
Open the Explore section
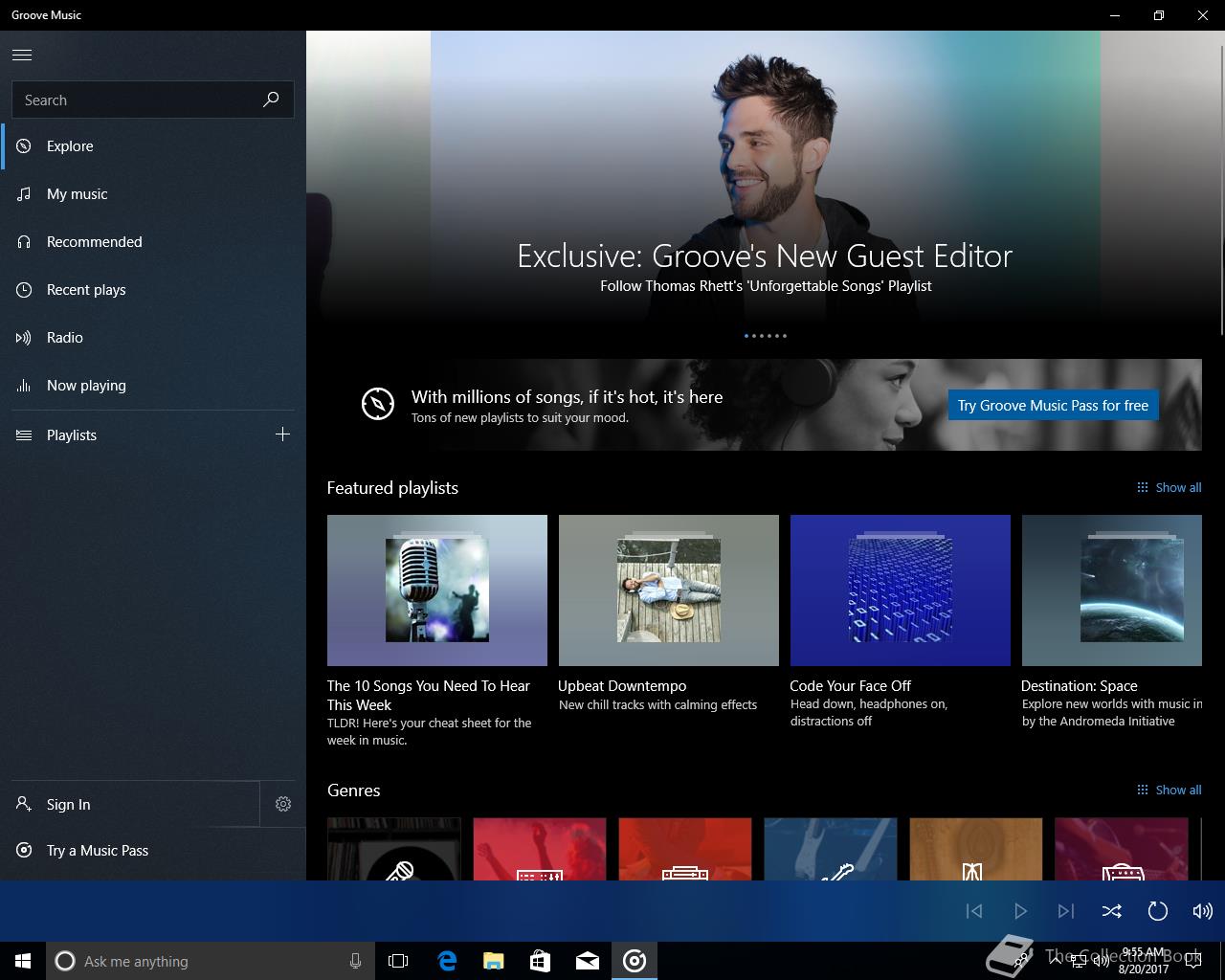[153, 146]
